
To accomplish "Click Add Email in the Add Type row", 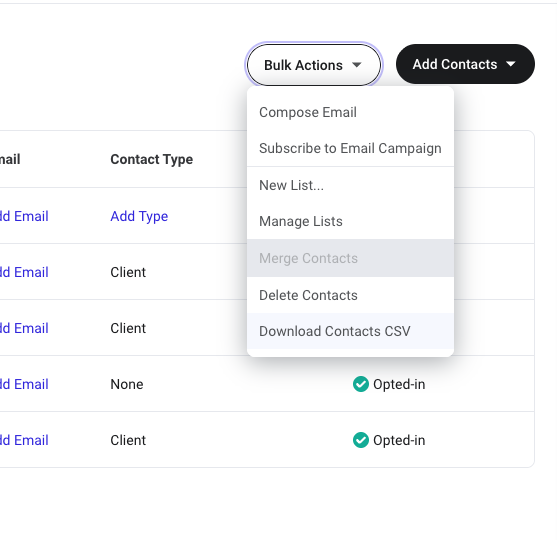I will pos(24,216).
